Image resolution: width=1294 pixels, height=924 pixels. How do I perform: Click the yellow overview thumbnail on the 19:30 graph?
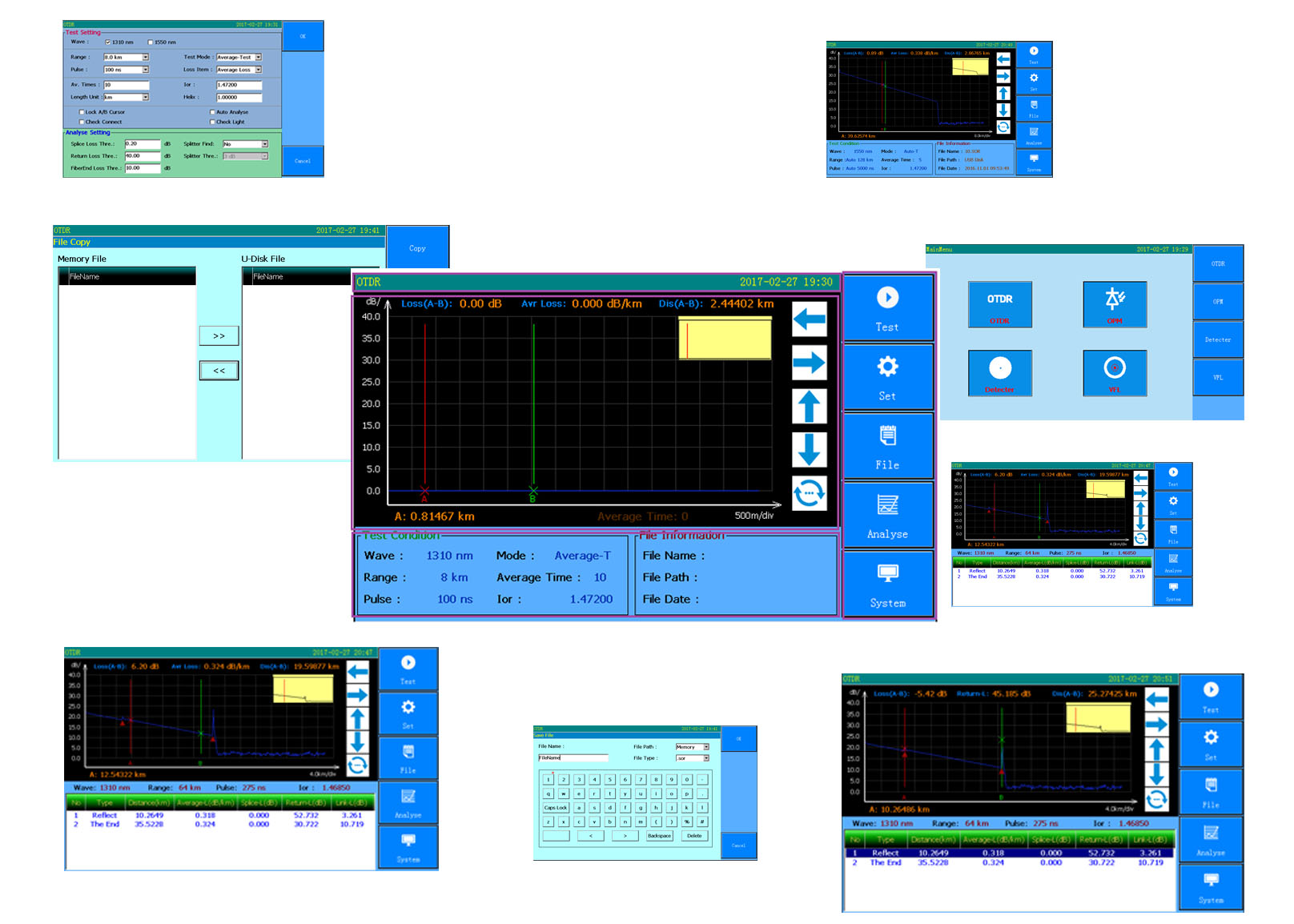pos(725,338)
